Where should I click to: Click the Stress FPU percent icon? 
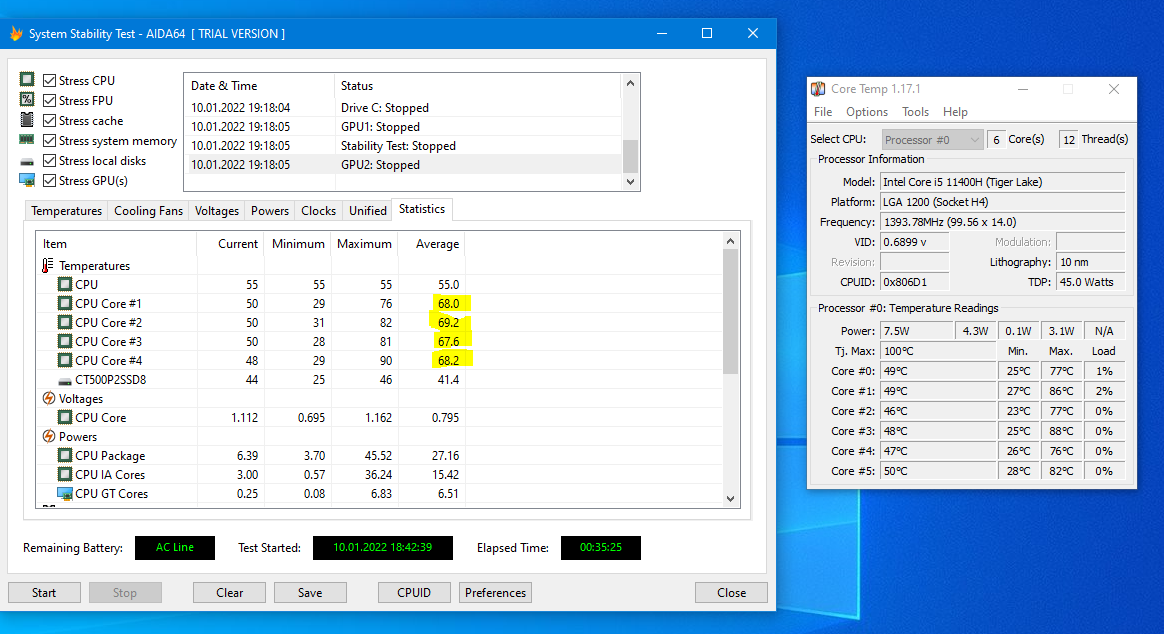27,99
